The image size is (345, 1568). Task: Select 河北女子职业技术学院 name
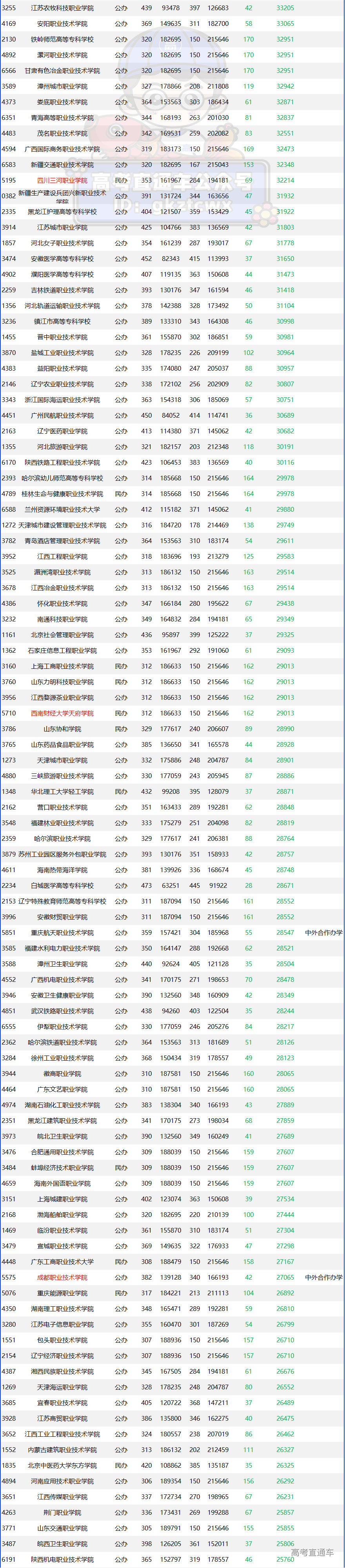pos(62,243)
